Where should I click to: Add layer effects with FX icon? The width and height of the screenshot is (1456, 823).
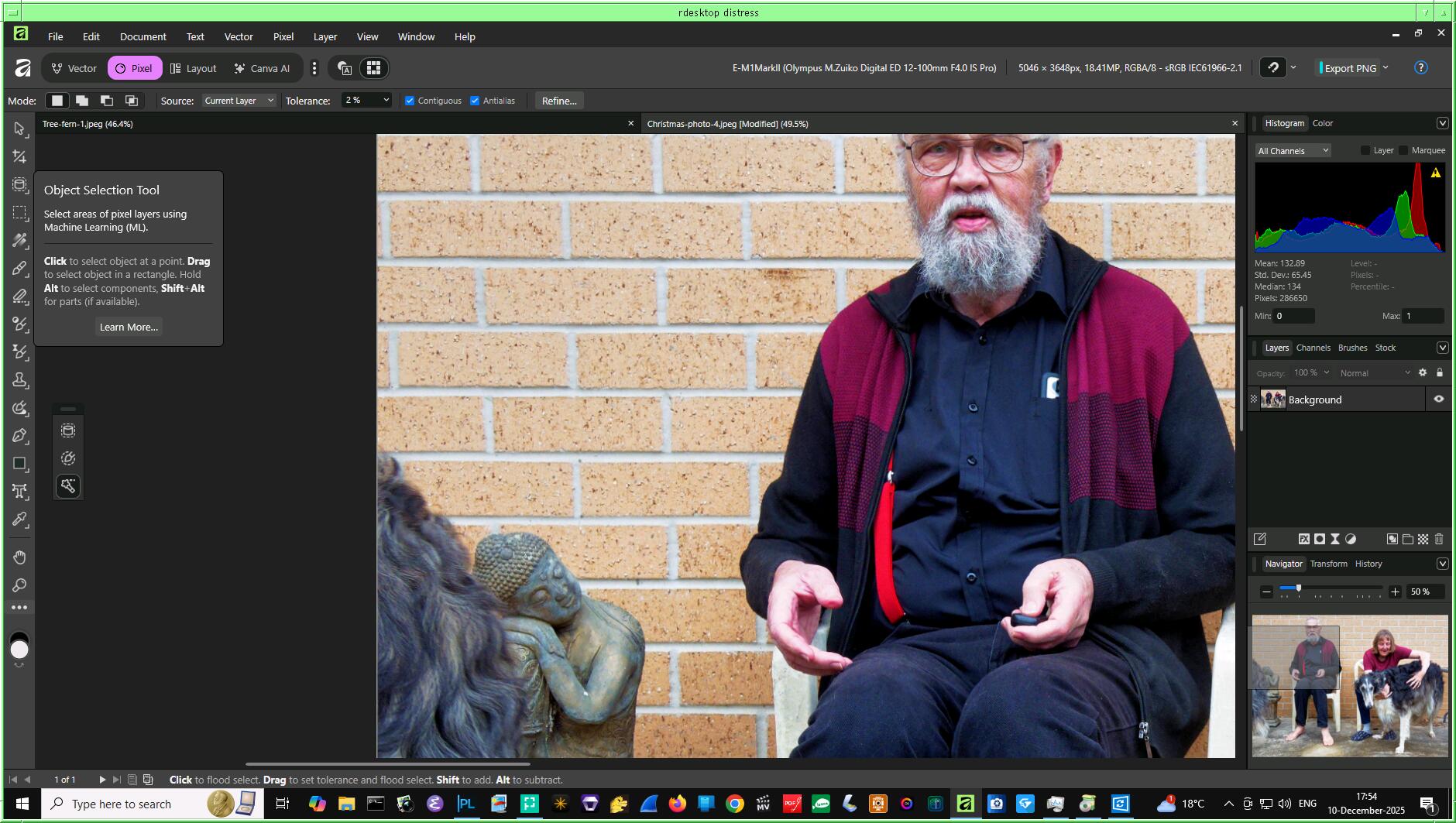click(x=1303, y=539)
